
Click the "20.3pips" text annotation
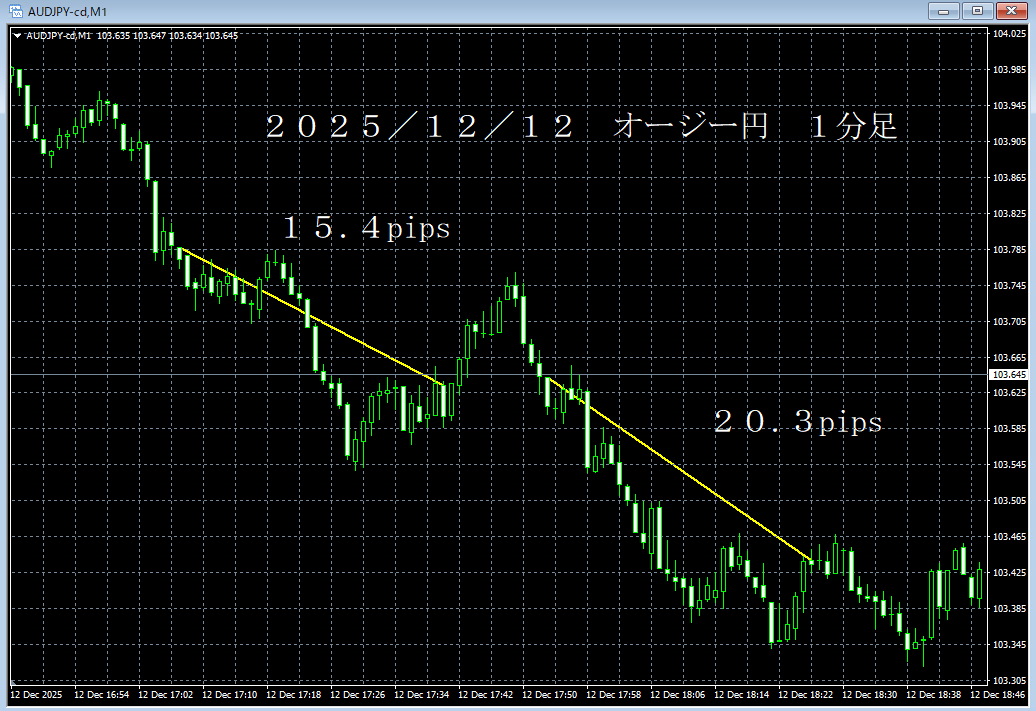(798, 422)
